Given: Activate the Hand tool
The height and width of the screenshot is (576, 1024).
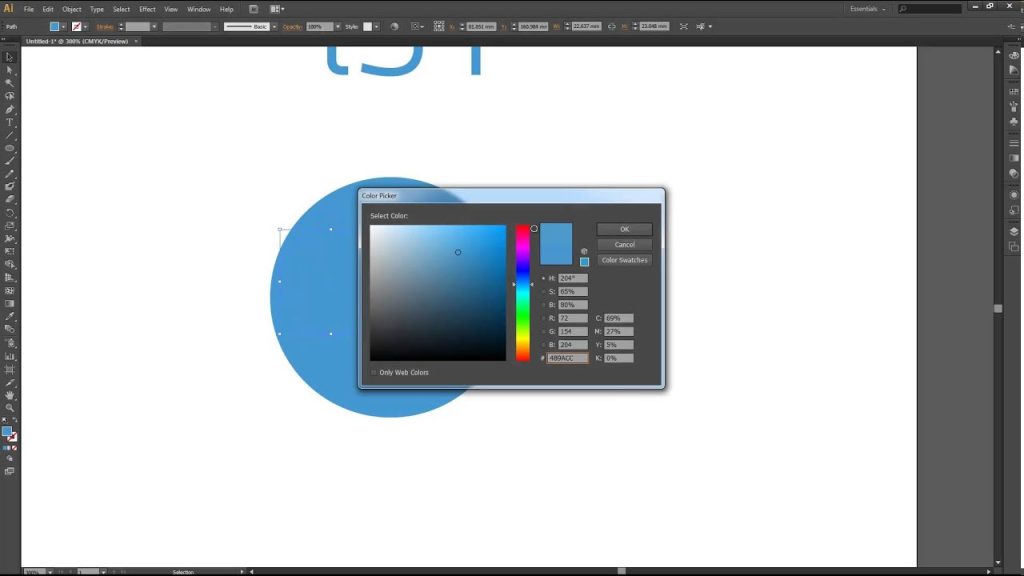Looking at the screenshot, I should [10, 395].
